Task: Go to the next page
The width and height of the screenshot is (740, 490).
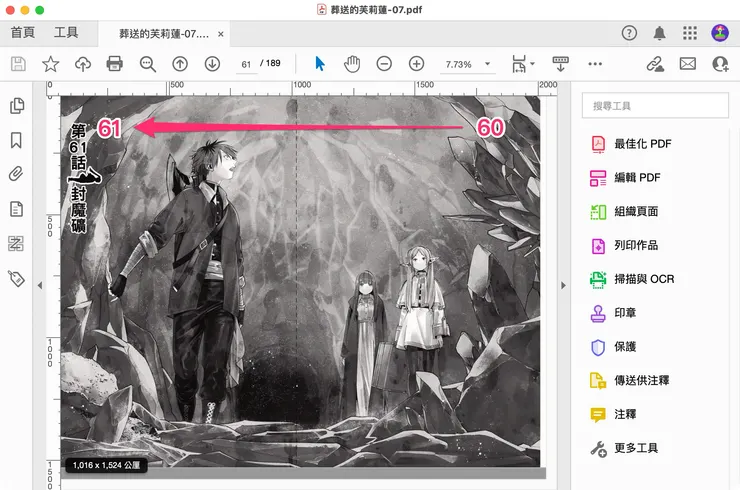Action: tap(212, 64)
